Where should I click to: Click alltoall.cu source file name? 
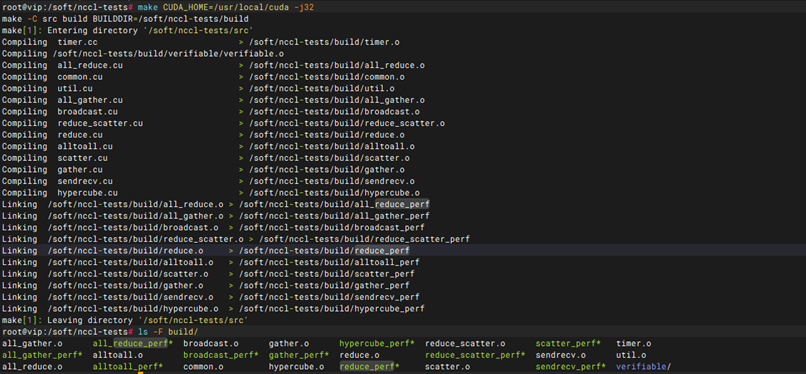pos(85,146)
